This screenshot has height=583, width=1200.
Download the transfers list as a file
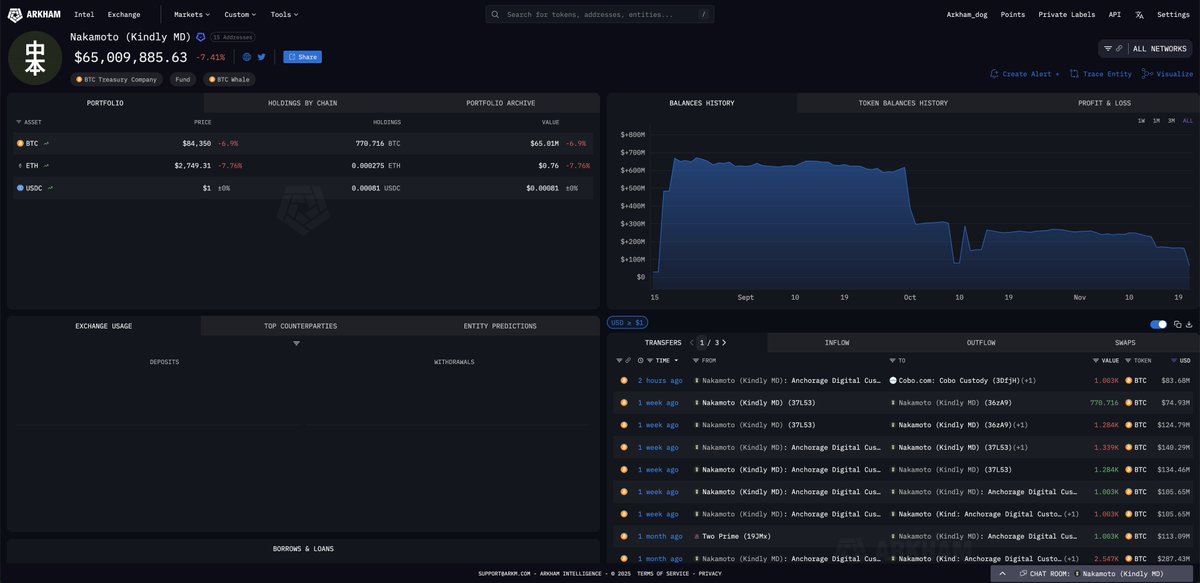pyautogui.click(x=1189, y=324)
